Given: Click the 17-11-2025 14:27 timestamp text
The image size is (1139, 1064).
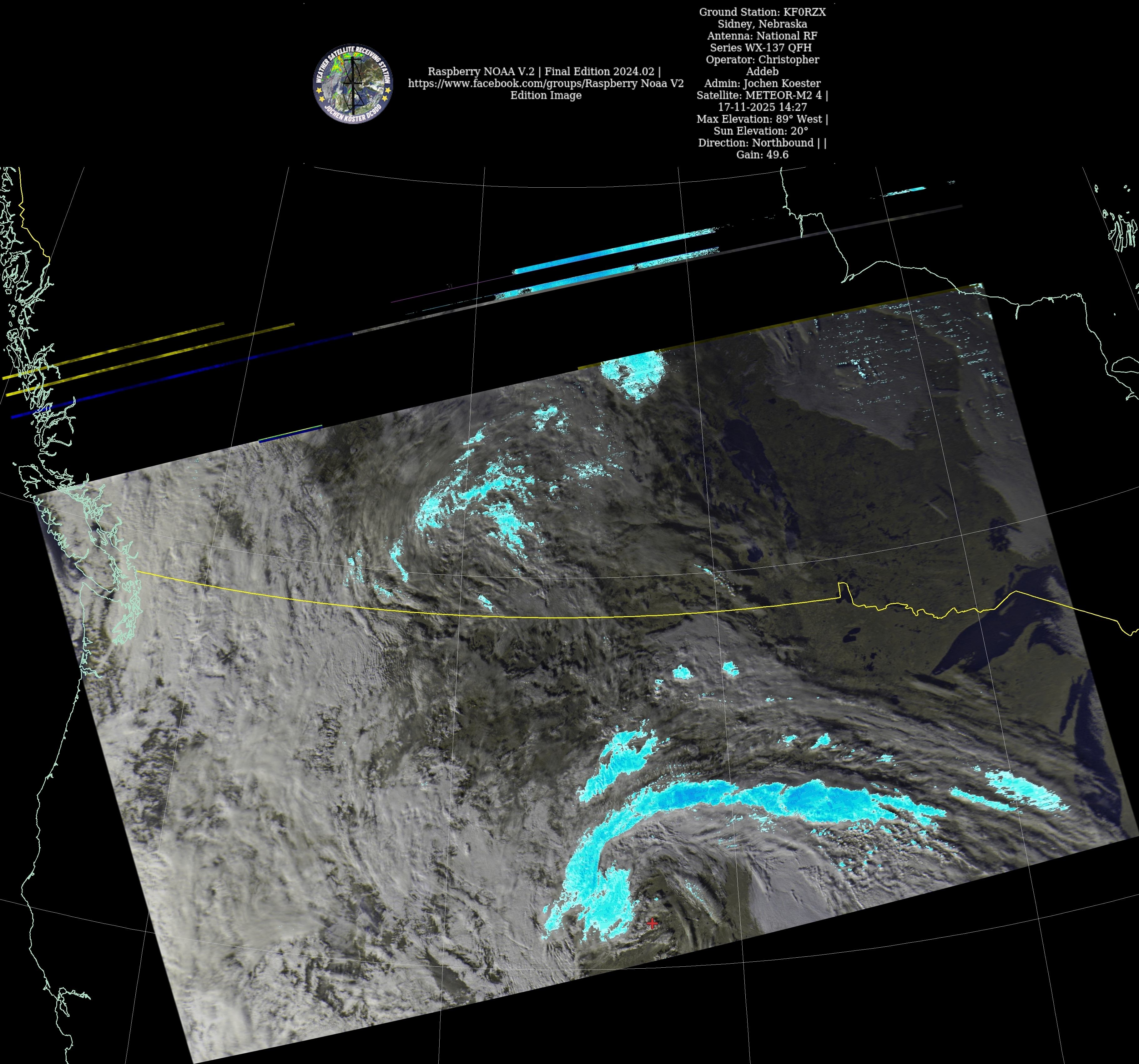Looking at the screenshot, I should click(762, 107).
